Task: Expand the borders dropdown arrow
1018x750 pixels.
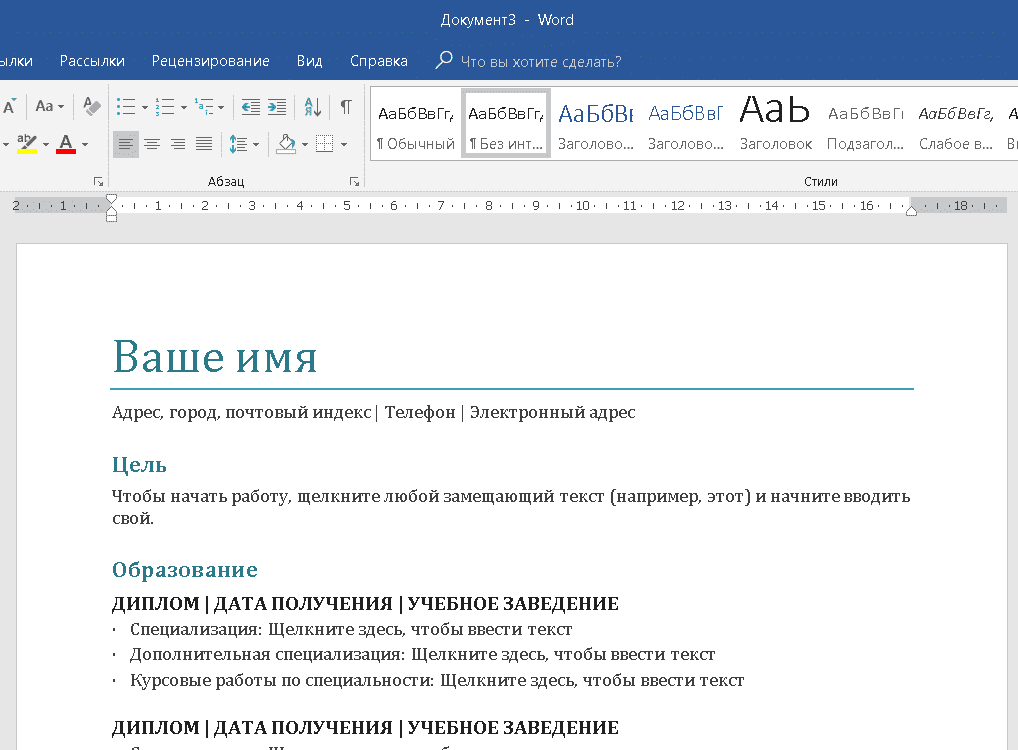Action: [x=344, y=144]
